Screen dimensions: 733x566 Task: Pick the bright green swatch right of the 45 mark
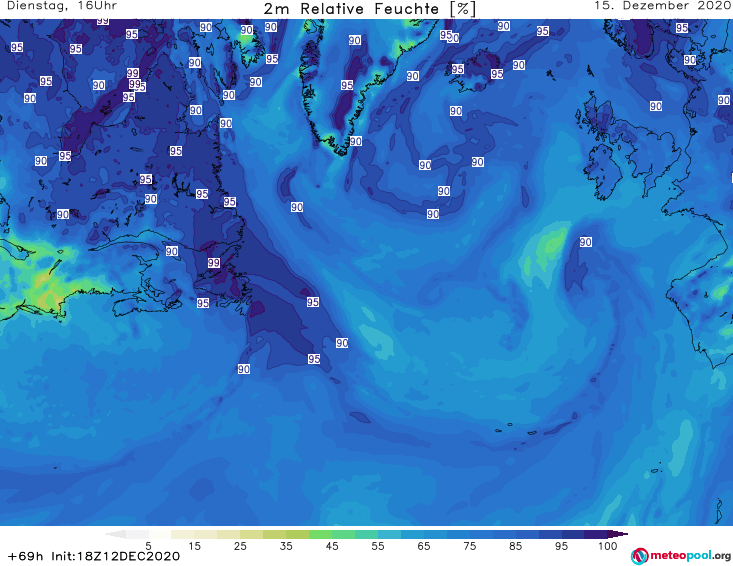click(x=343, y=534)
